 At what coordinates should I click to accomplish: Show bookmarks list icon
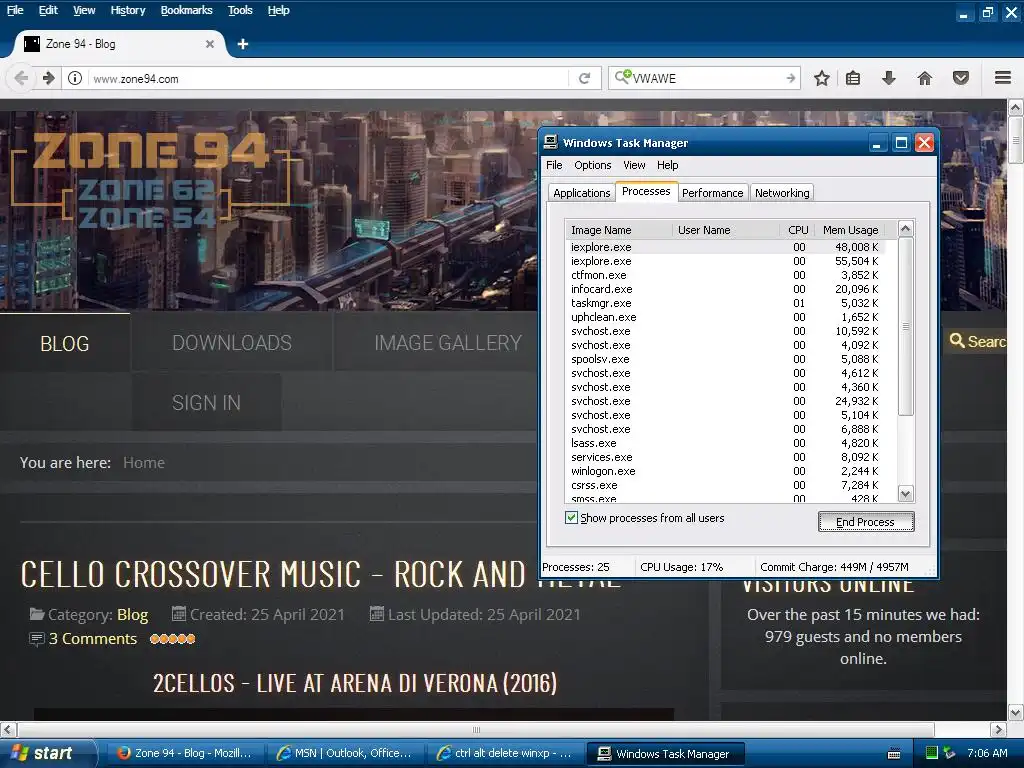[x=853, y=78]
